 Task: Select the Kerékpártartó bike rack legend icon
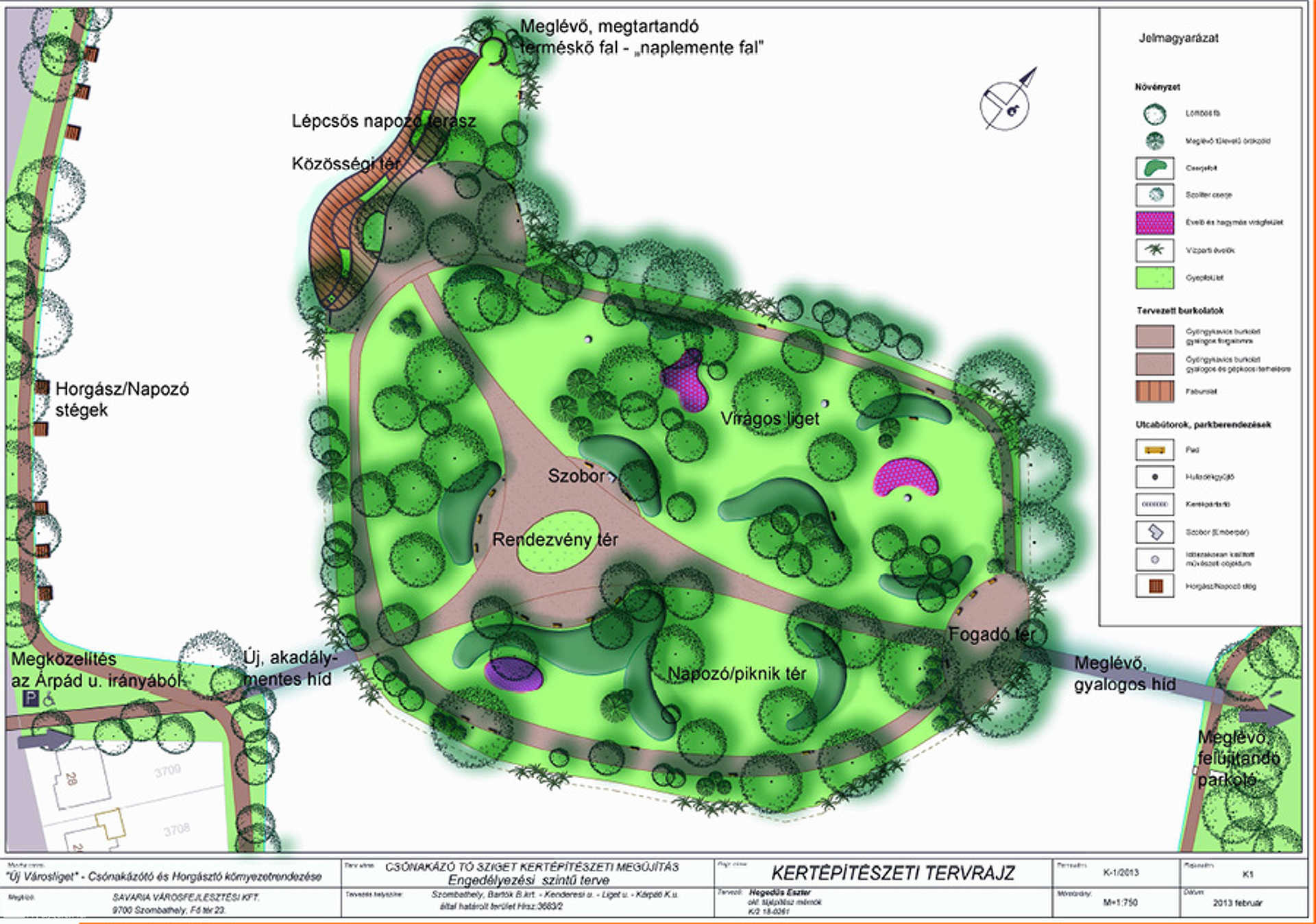click(1155, 504)
